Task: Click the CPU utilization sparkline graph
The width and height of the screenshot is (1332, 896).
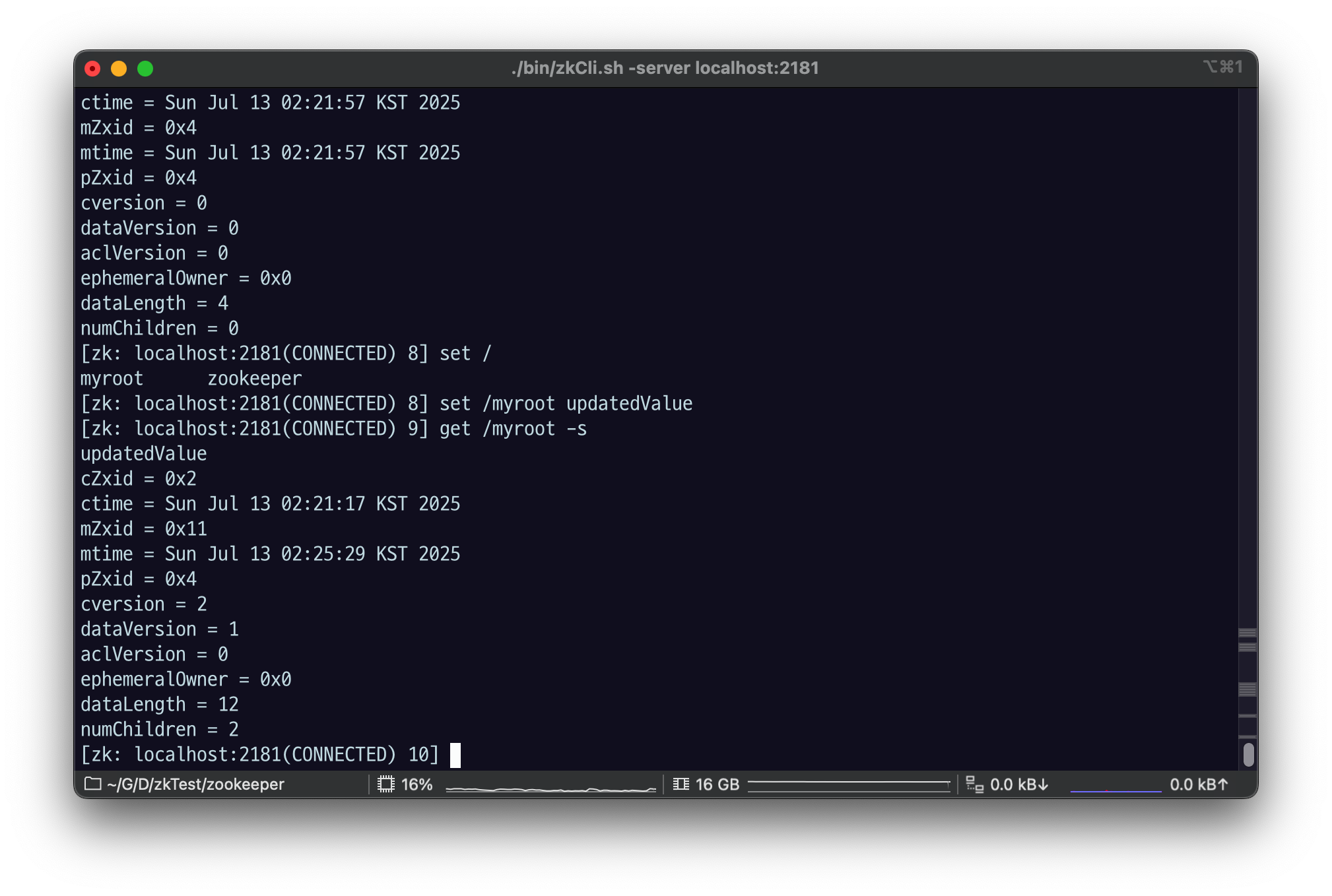Action: [550, 788]
